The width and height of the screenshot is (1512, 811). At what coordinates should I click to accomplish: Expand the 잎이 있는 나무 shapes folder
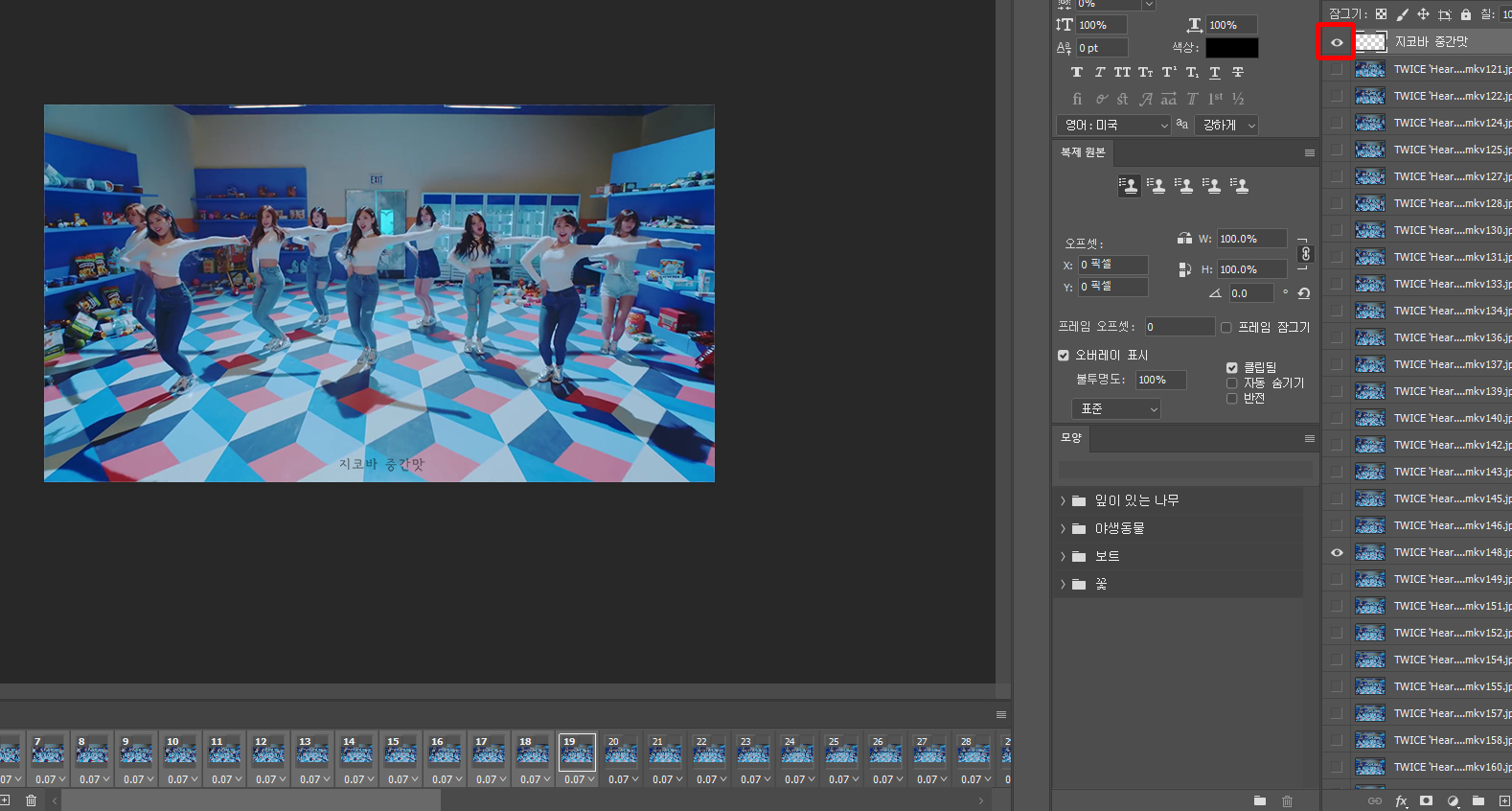[1063, 500]
